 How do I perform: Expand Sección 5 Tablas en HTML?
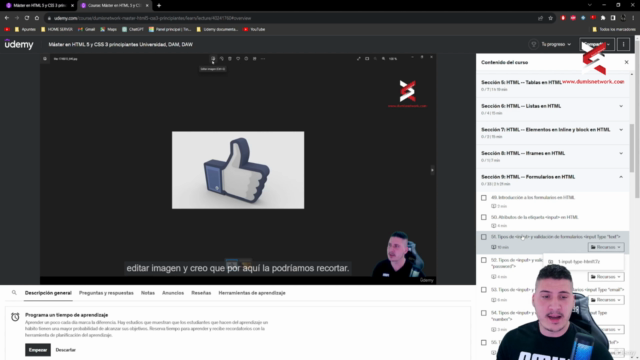tap(553, 85)
